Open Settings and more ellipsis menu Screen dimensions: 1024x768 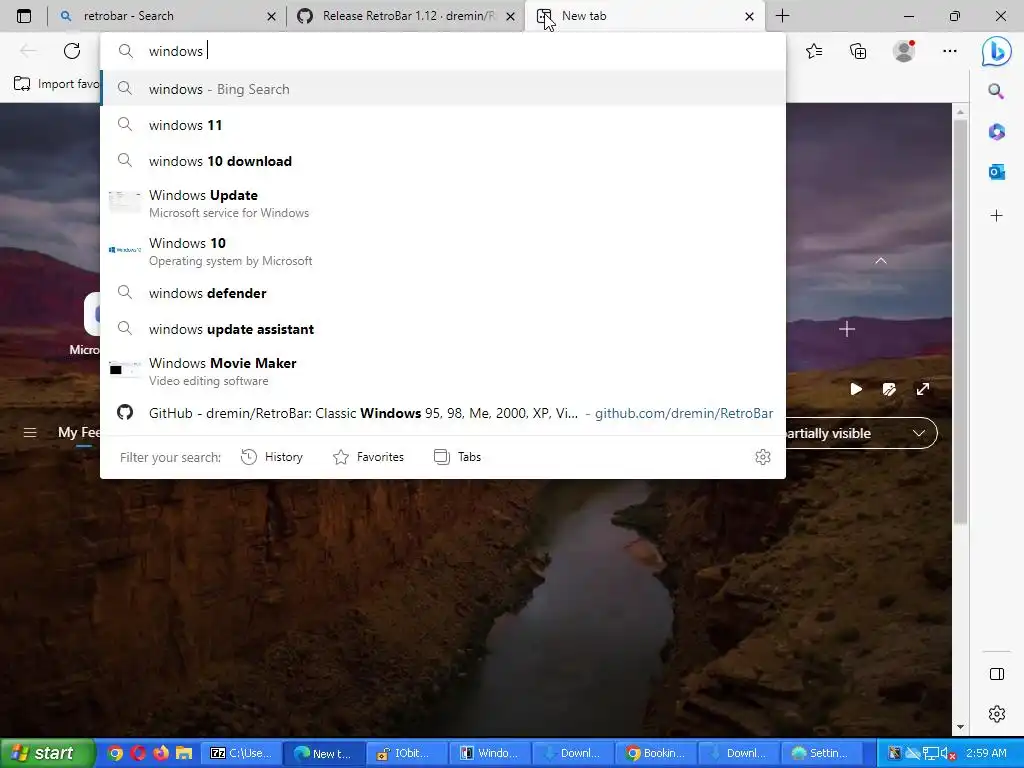click(950, 51)
